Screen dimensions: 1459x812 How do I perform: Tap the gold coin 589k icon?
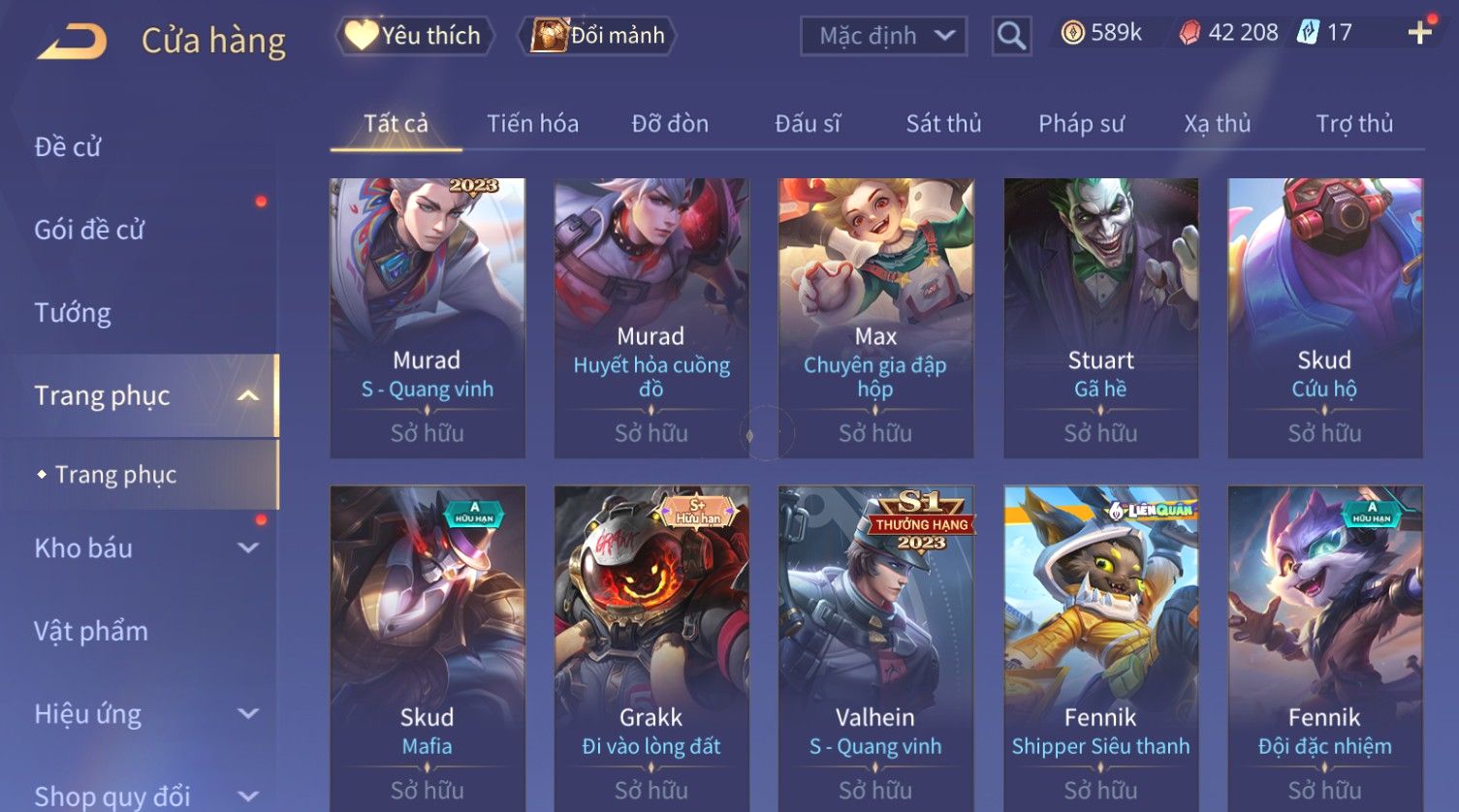click(1072, 33)
